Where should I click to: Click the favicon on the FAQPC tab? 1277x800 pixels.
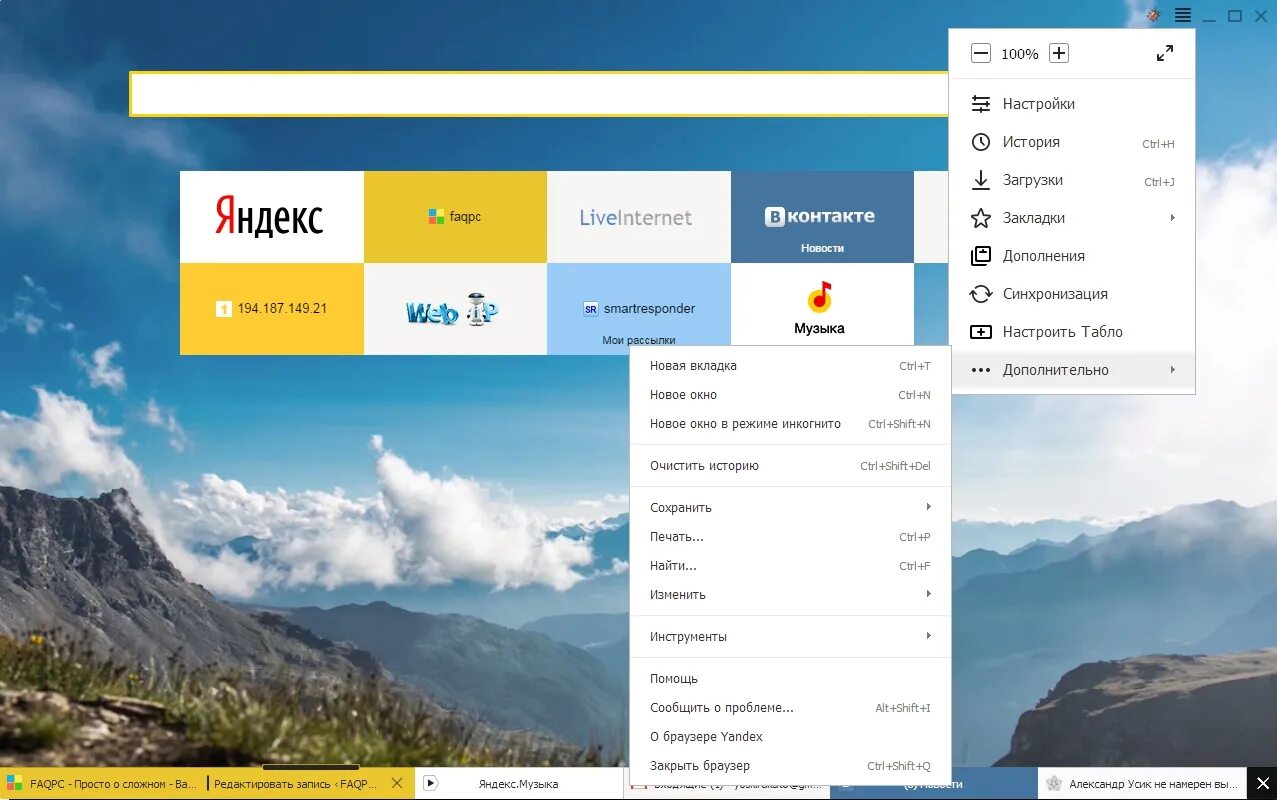(15, 784)
